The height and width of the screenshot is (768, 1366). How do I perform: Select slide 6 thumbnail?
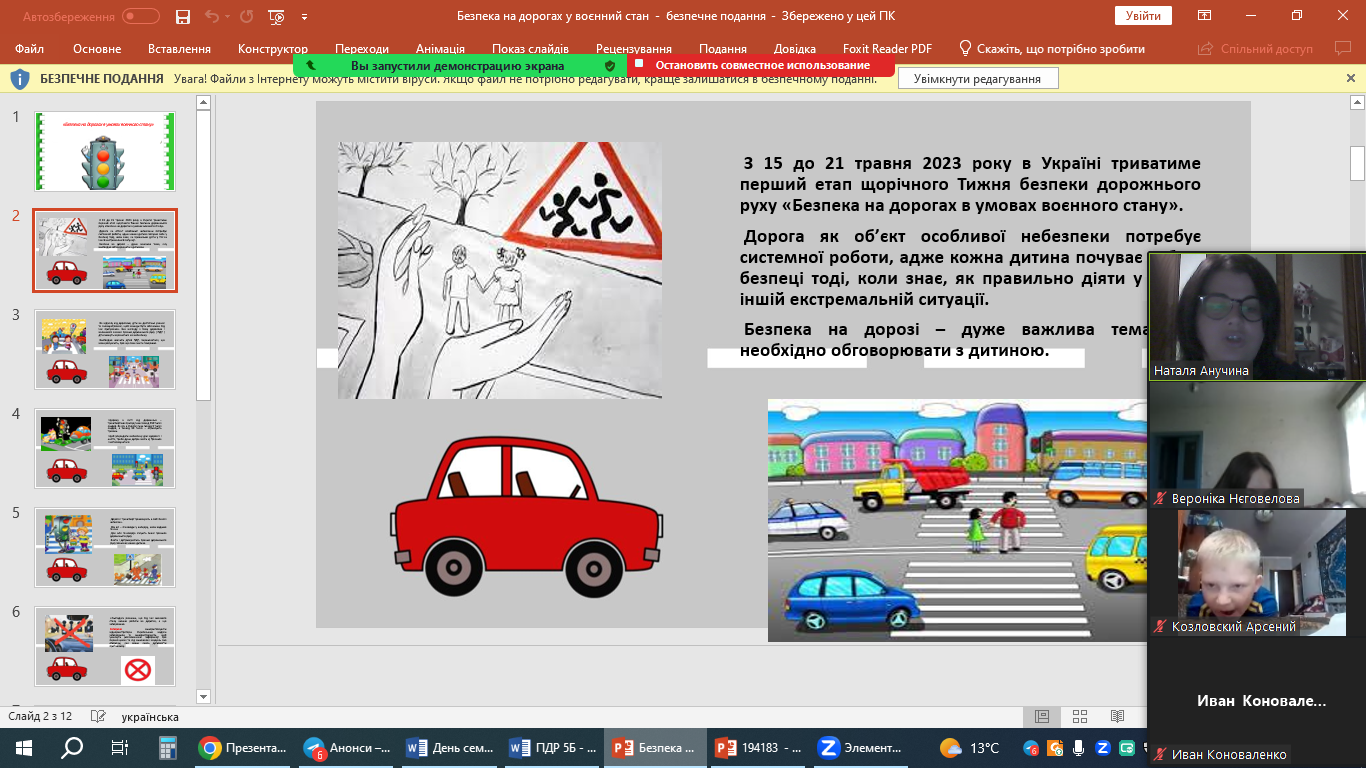click(105, 646)
